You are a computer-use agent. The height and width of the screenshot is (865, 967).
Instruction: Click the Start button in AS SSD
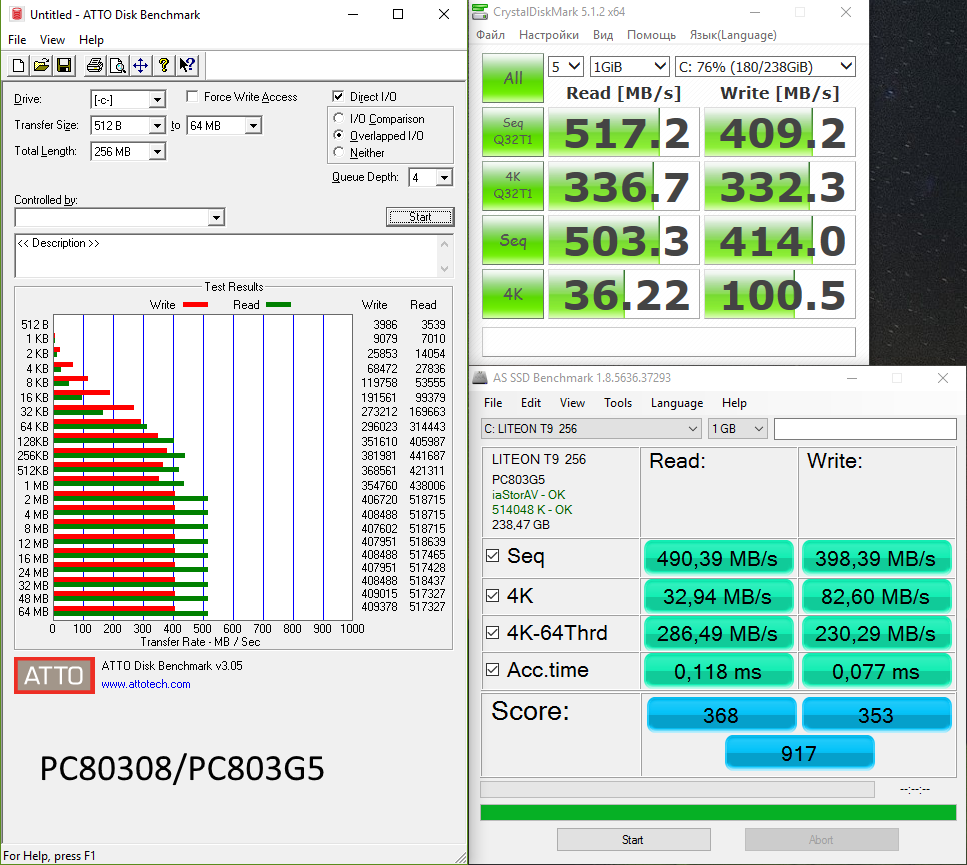(633, 840)
